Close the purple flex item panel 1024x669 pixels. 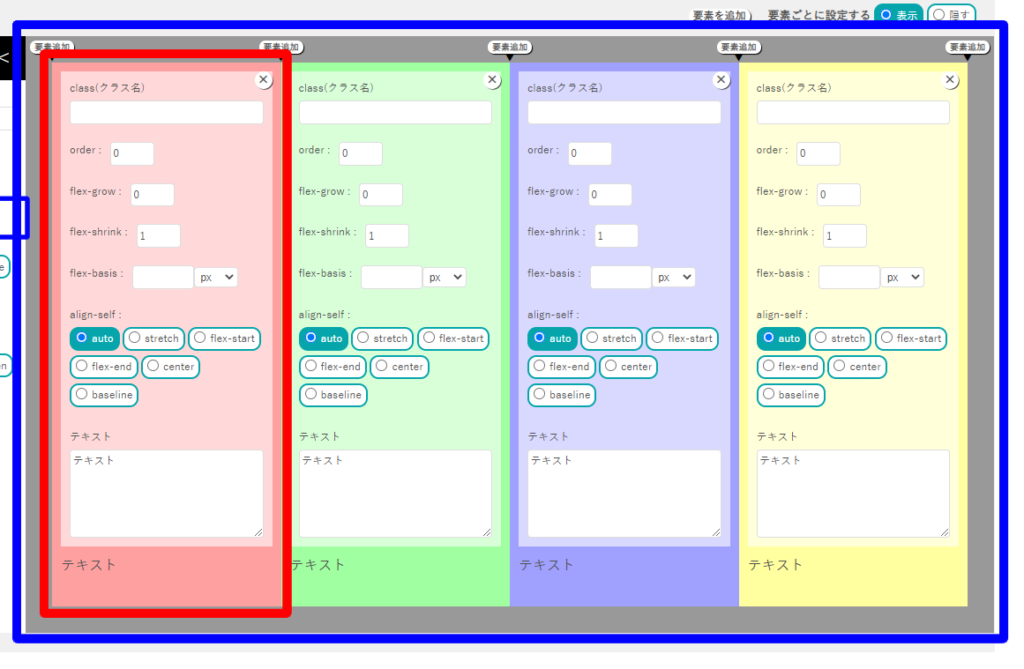tap(721, 79)
